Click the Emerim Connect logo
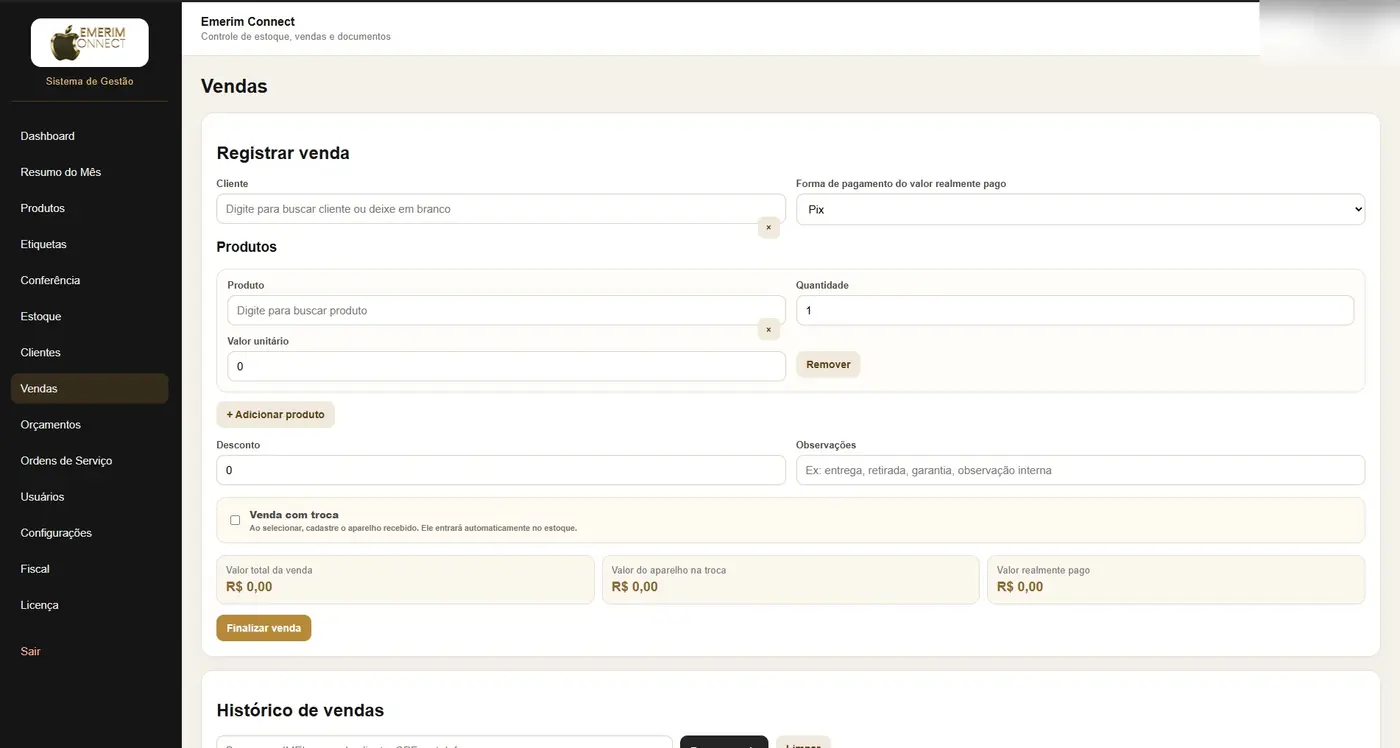Screen dimensions: 1400x748 click(x=90, y=43)
